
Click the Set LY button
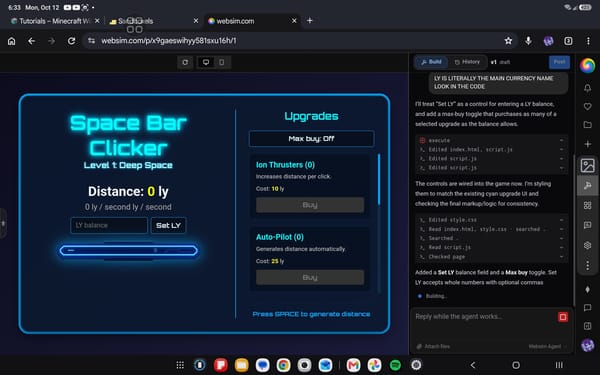[x=168, y=225]
